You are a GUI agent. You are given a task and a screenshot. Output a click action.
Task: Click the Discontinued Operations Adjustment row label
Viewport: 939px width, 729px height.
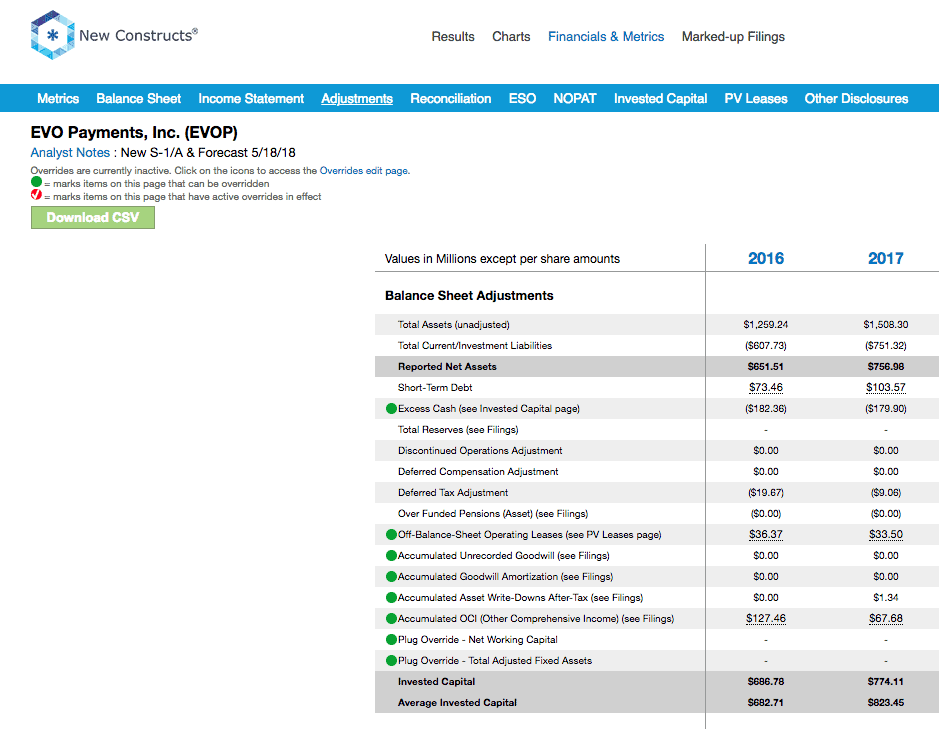pos(480,450)
